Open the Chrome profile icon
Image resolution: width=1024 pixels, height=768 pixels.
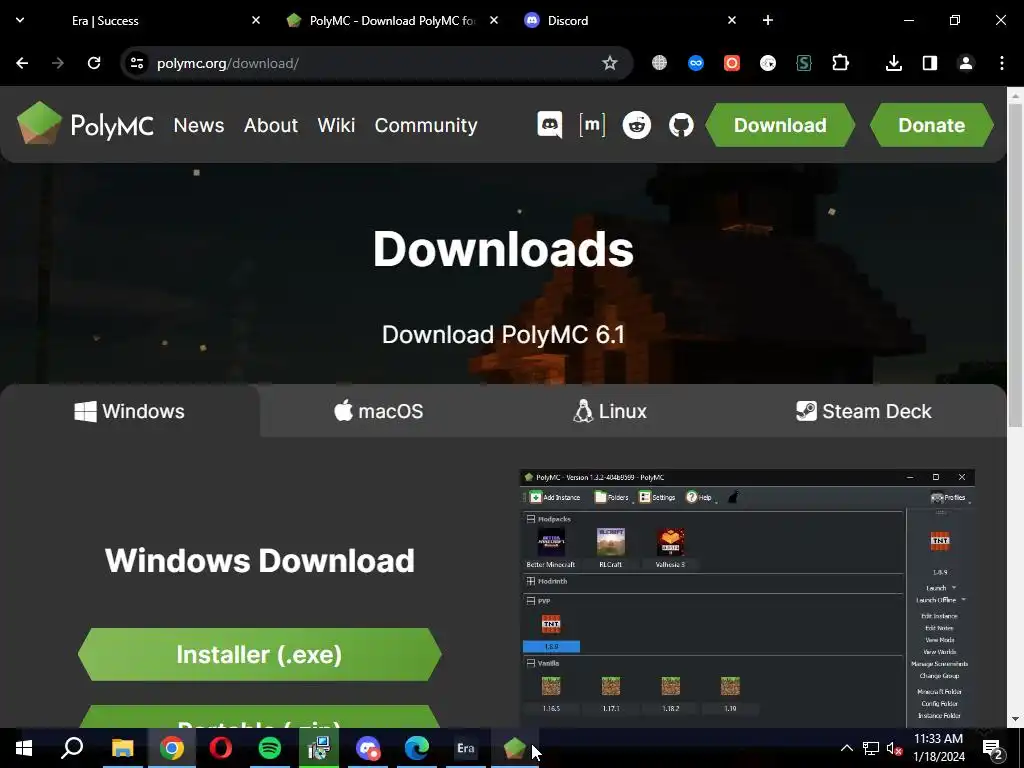965,63
